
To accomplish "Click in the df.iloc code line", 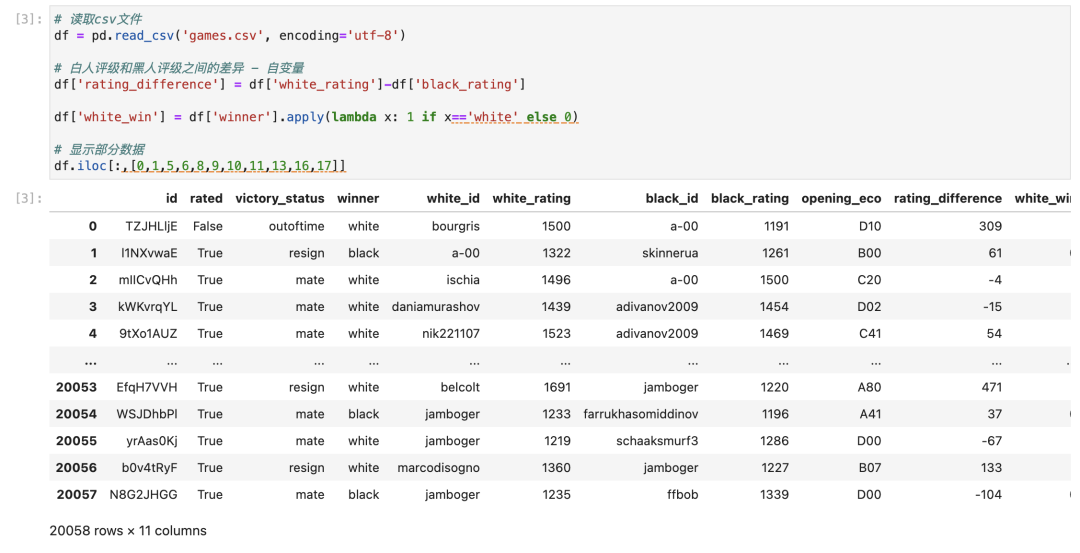I will [200, 166].
